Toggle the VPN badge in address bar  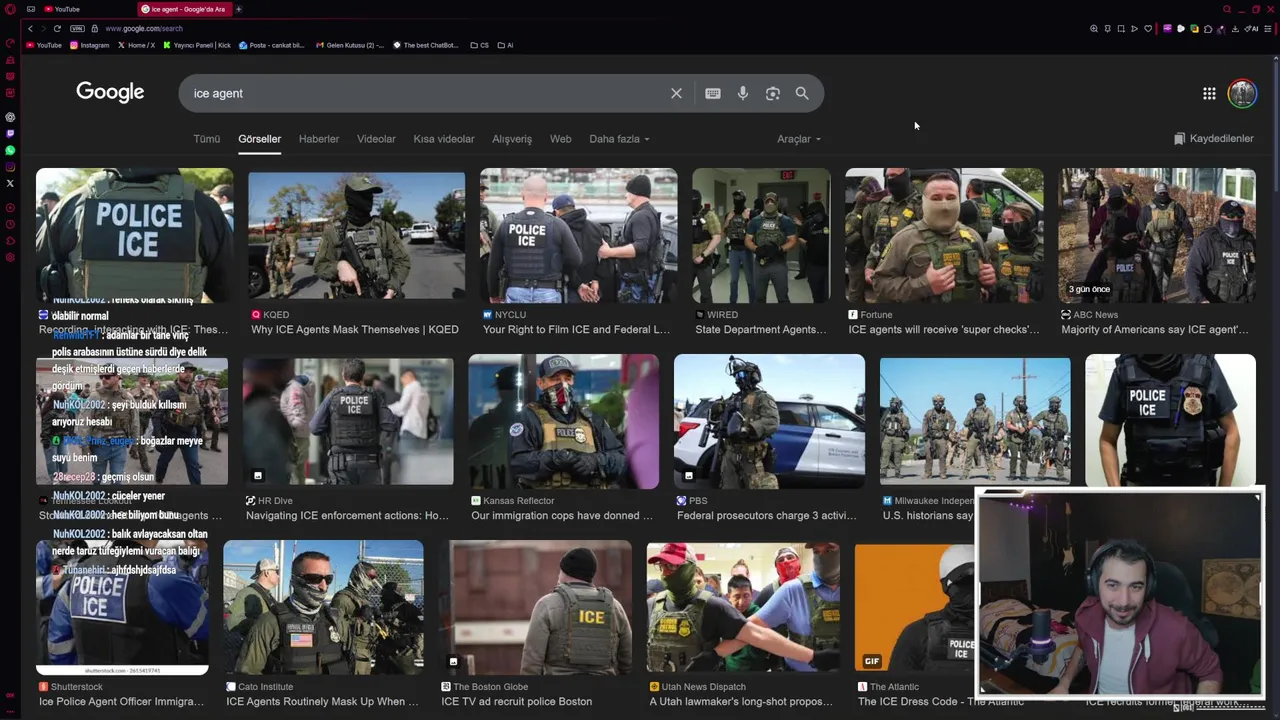[77, 28]
